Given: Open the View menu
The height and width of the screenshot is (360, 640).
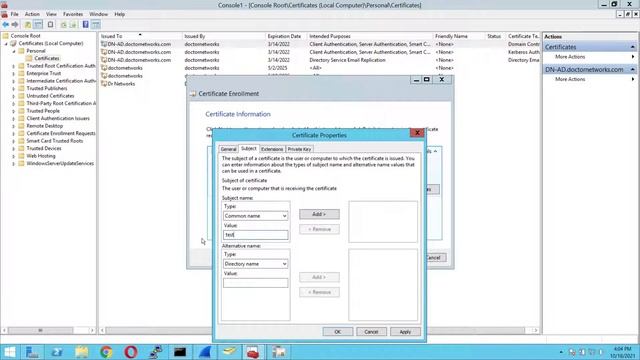Looking at the screenshot, I should tap(51, 14).
